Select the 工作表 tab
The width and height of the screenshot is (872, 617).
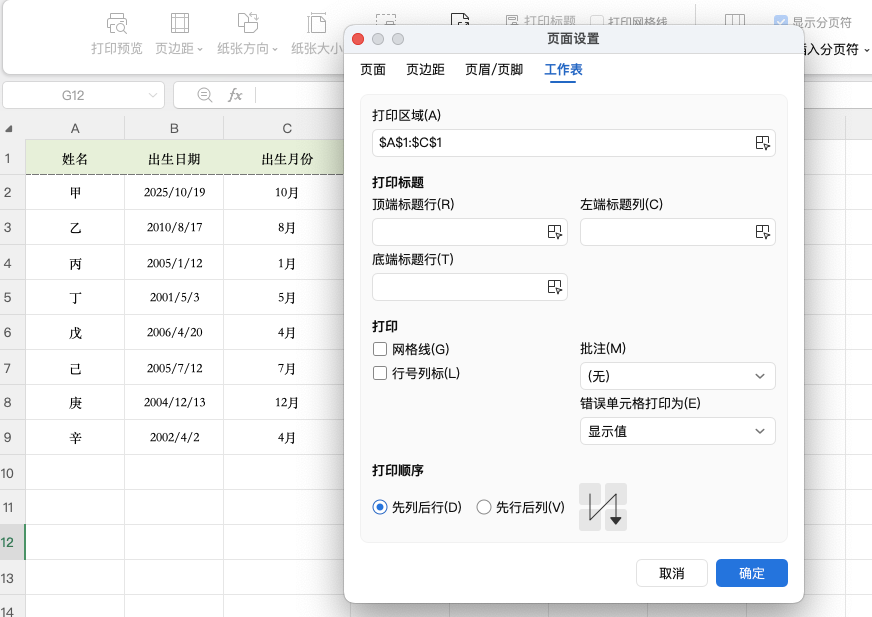click(x=563, y=70)
